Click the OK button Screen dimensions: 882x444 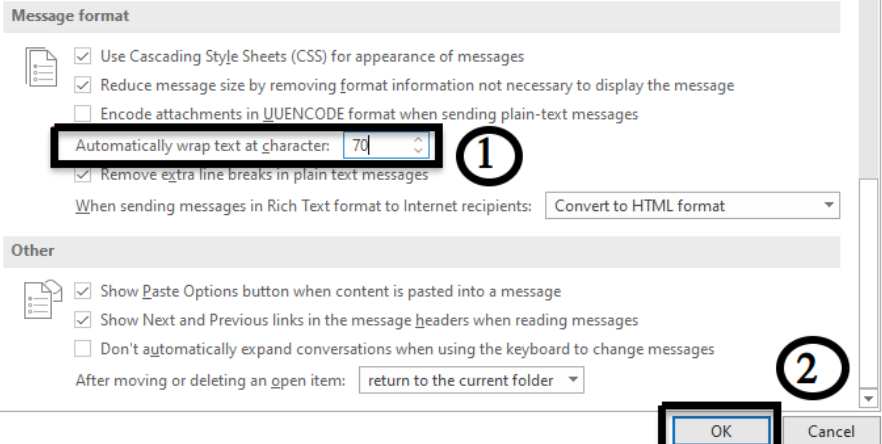pos(721,431)
